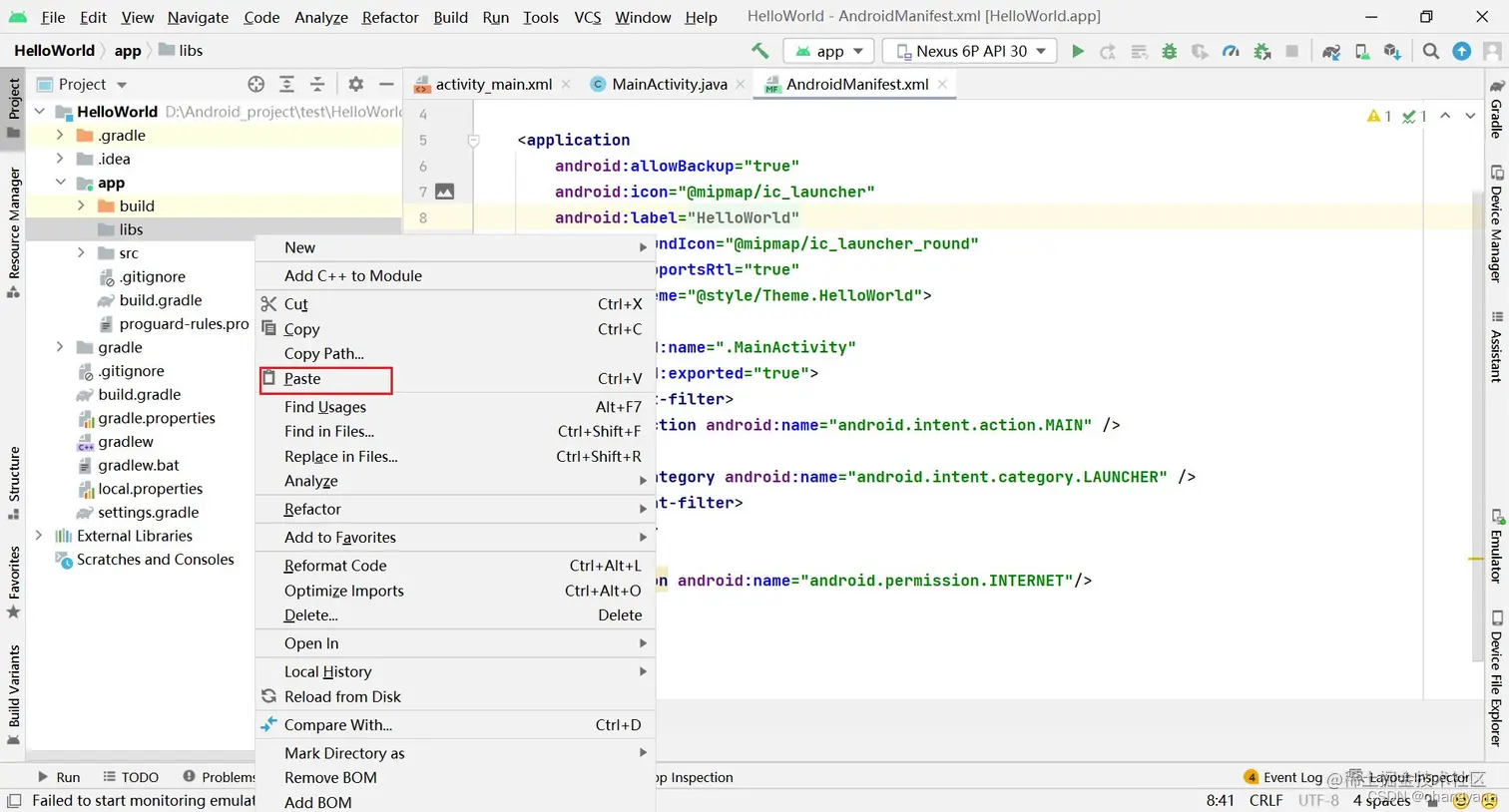Open the SDK Manager toolbar icon
Viewport: 1509px width, 812px height.
pos(1392,51)
